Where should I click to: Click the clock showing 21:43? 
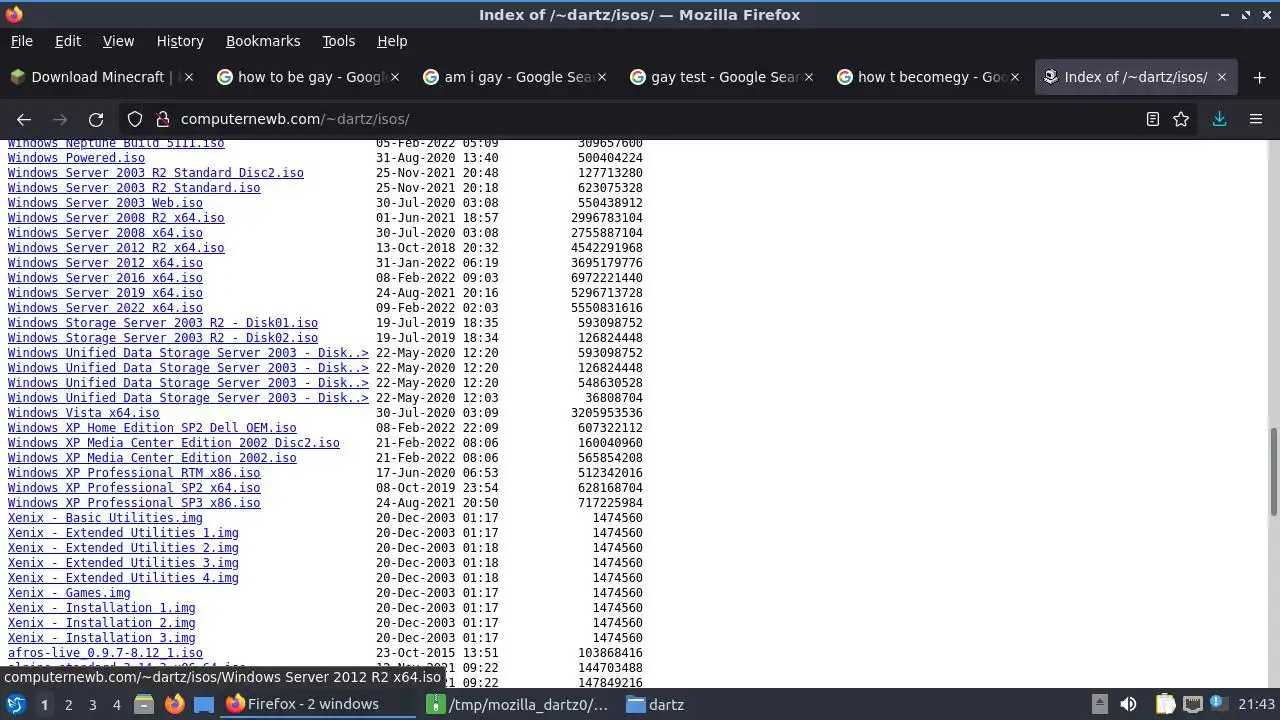(1256, 704)
